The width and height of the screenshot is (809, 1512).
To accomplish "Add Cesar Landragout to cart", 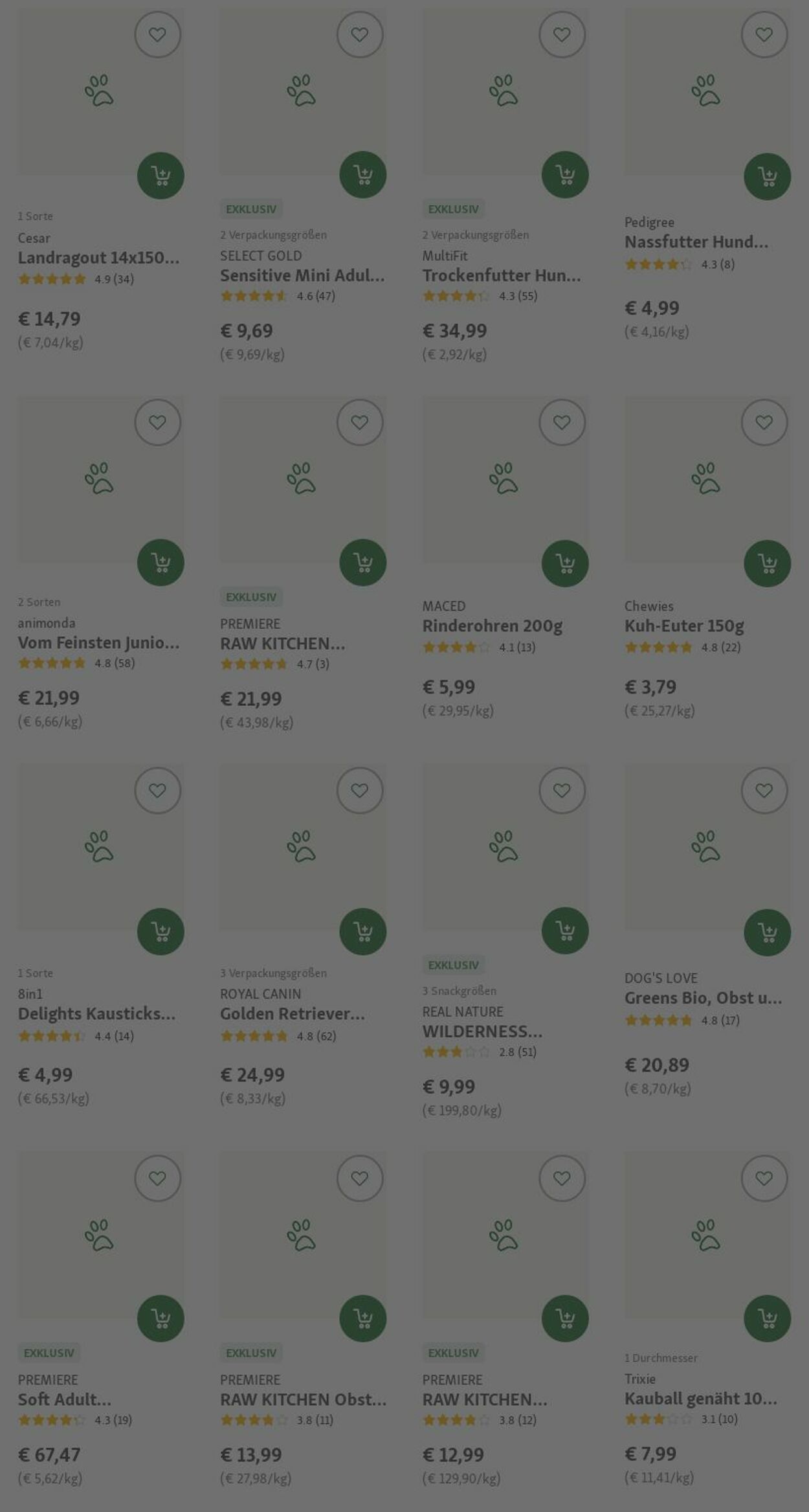I will coord(161,175).
